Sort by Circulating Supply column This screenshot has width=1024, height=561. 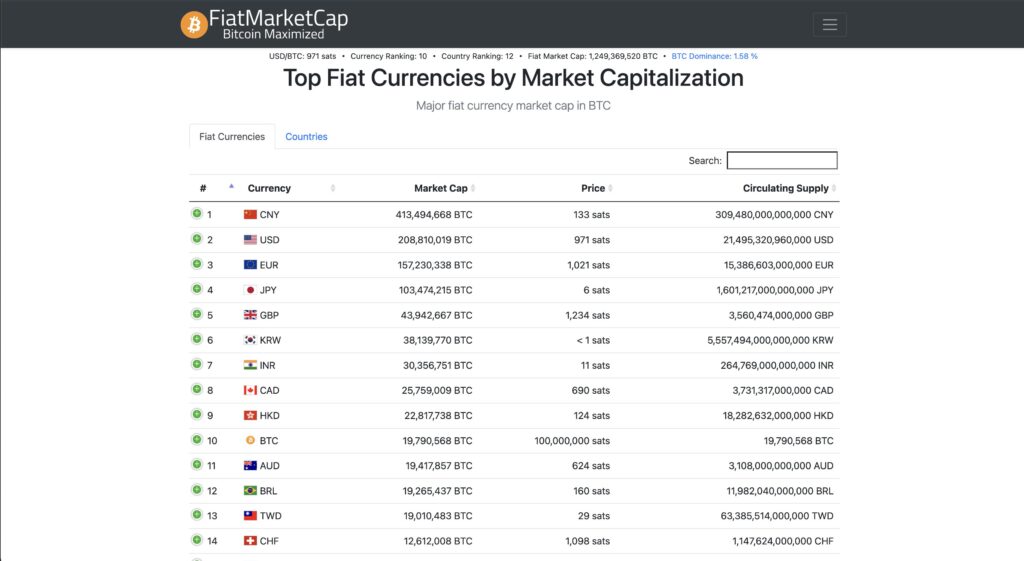[786, 188]
